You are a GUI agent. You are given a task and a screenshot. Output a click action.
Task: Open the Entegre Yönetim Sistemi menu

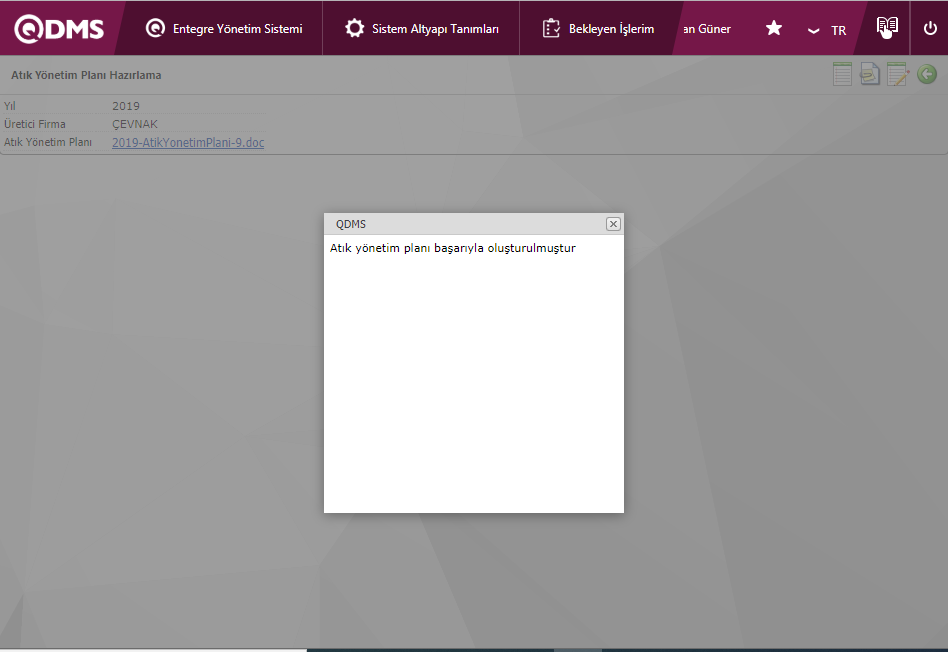pos(224,28)
